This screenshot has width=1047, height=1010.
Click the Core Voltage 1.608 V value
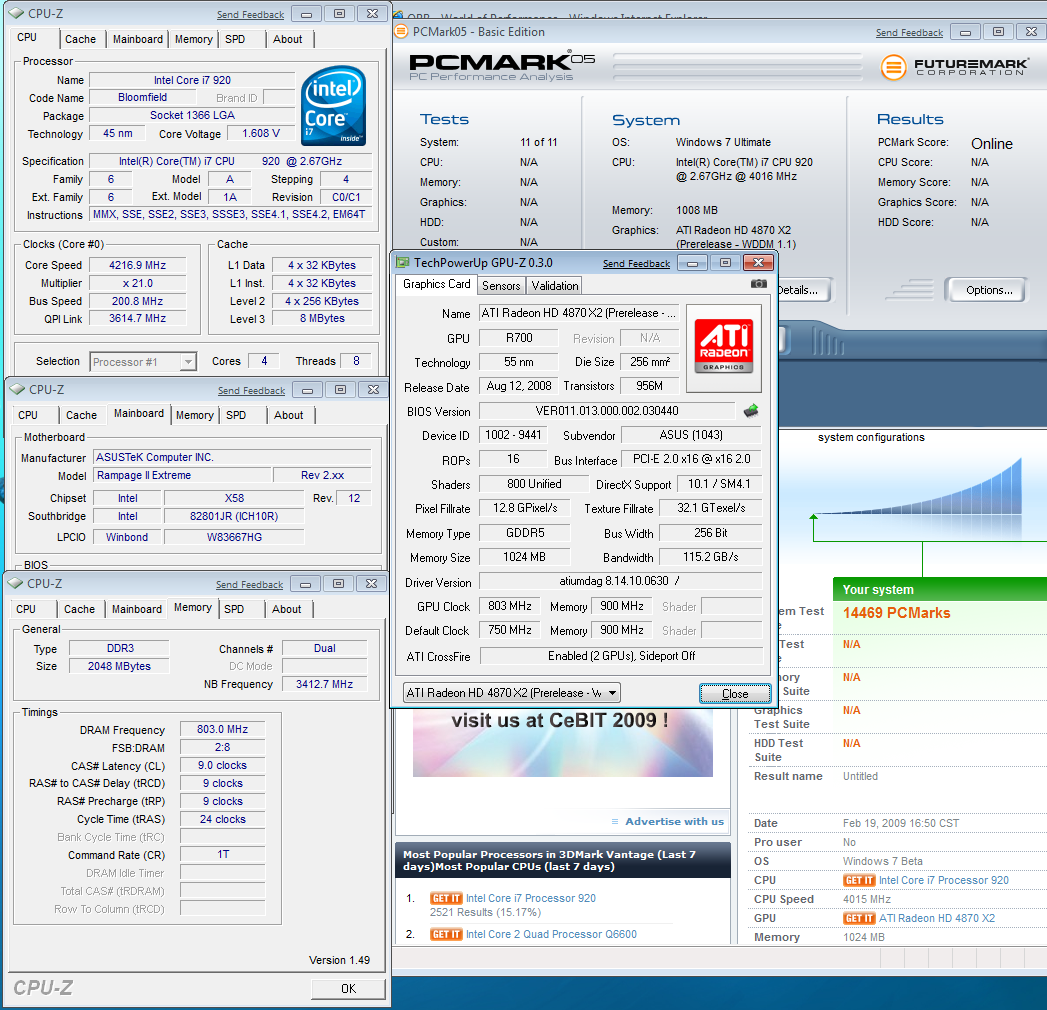pos(261,134)
